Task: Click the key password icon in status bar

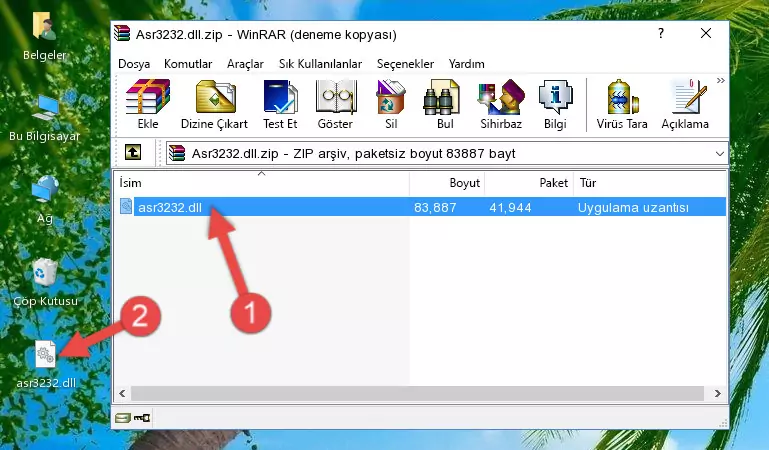Action: (x=142, y=418)
